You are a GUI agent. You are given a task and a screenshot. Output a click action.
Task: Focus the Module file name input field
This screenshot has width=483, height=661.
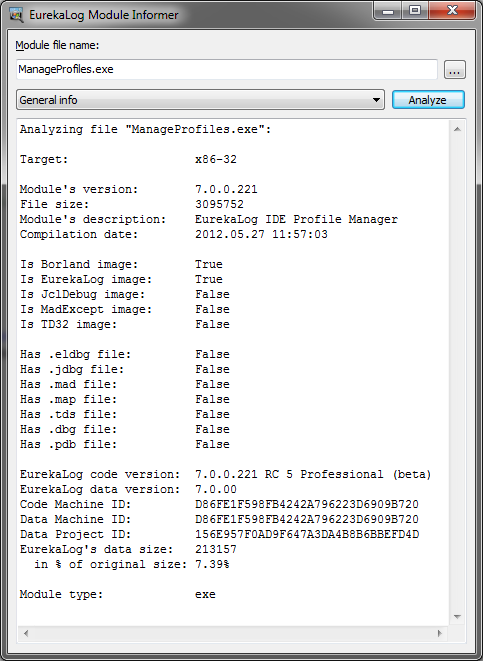pos(227,69)
